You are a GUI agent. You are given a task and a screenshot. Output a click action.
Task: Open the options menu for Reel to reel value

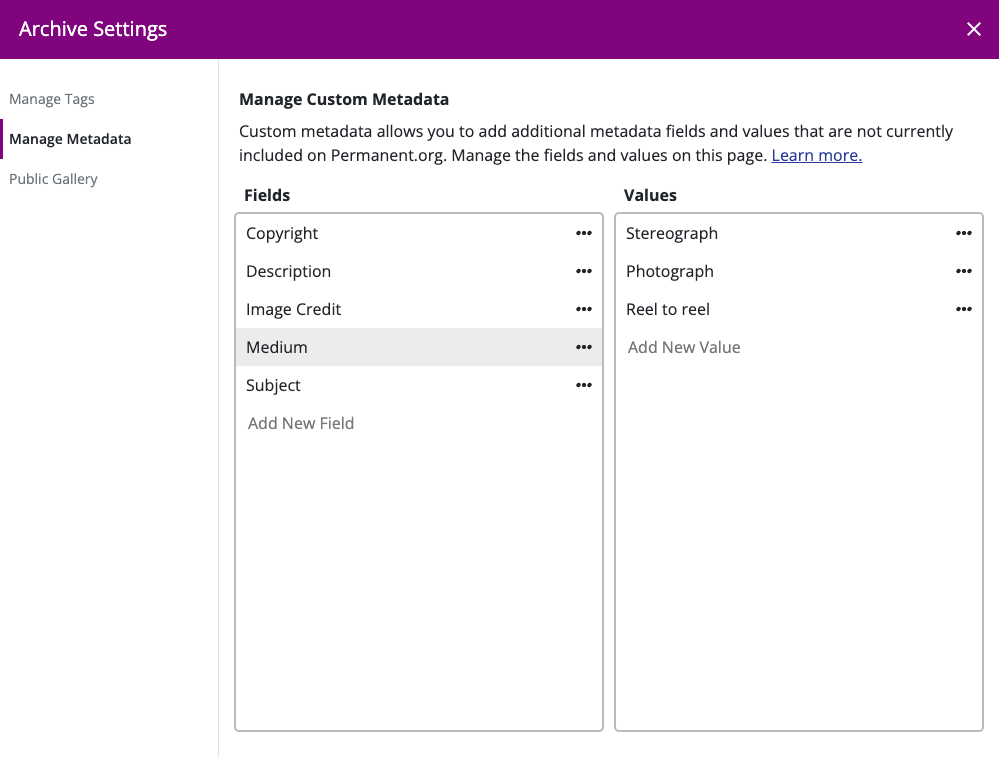964,309
